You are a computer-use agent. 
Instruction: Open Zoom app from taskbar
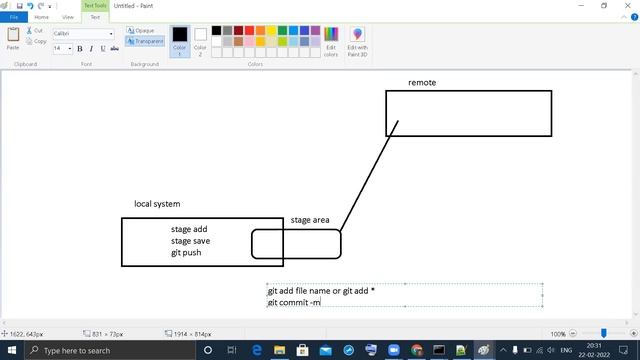pyautogui.click(x=394, y=350)
